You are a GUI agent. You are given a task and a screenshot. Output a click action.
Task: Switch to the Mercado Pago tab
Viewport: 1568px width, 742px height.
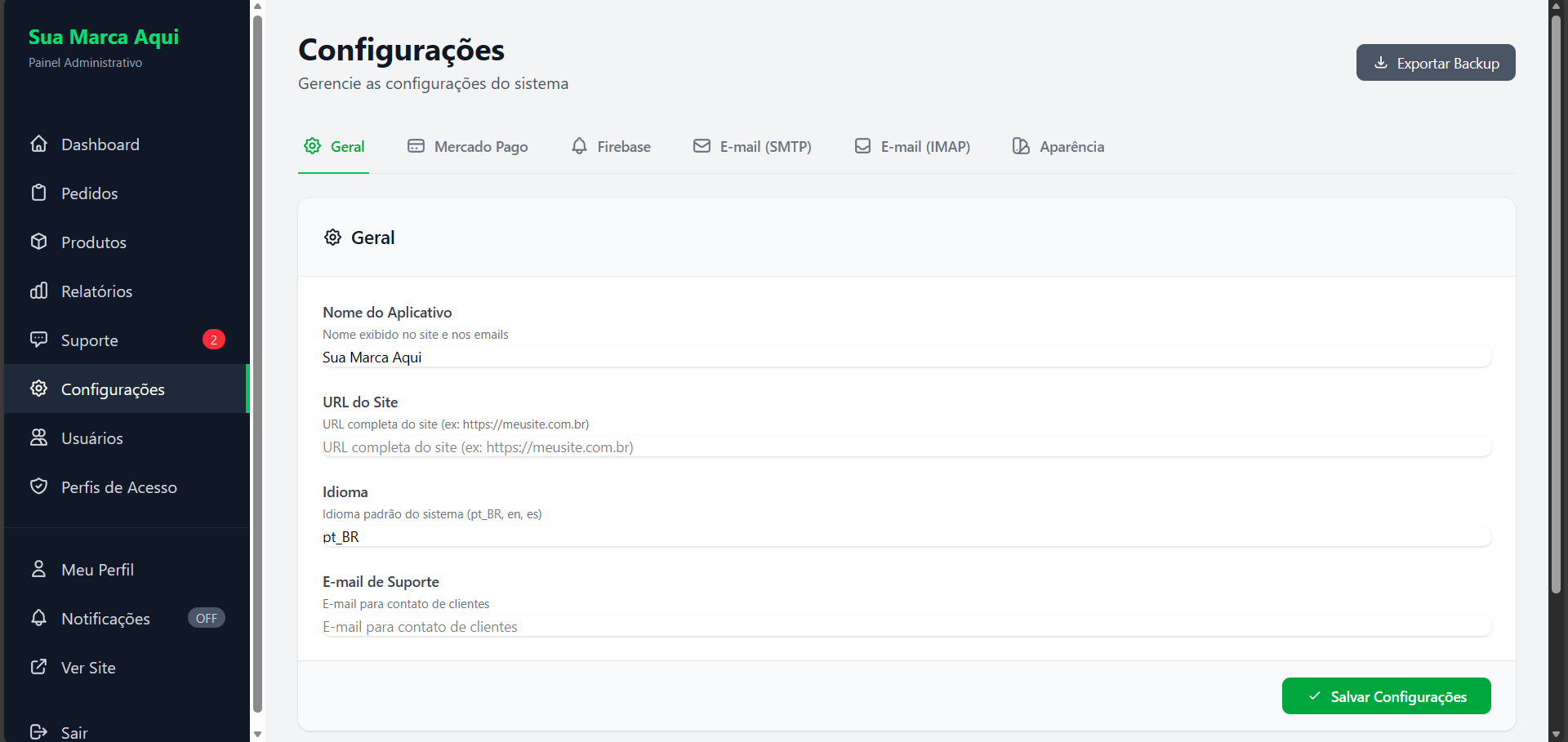(468, 147)
